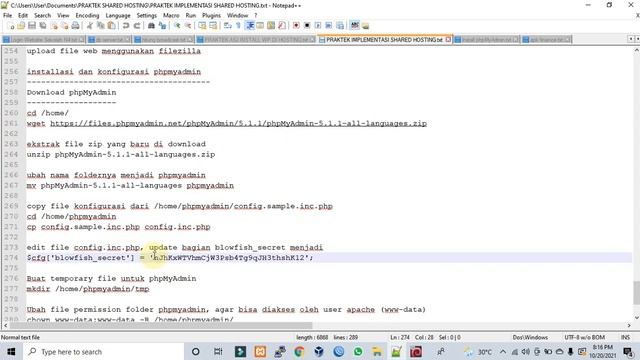
Task: Undo the last edit from the toolbar
Action: pos(126,26)
